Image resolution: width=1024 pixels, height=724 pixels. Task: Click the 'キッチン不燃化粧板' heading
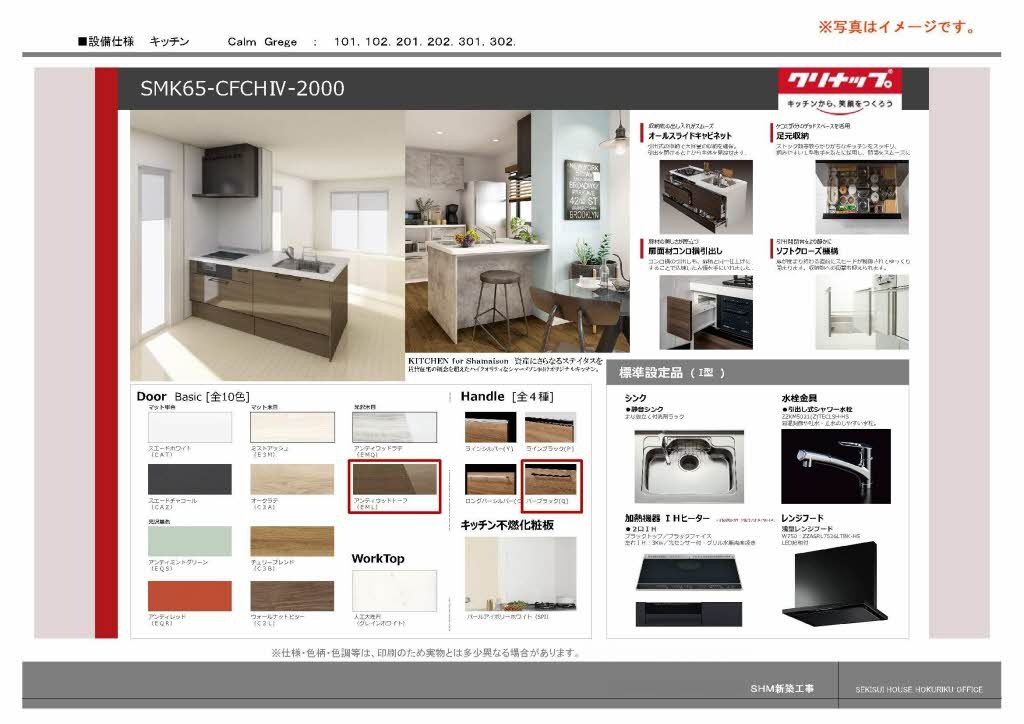click(x=507, y=525)
